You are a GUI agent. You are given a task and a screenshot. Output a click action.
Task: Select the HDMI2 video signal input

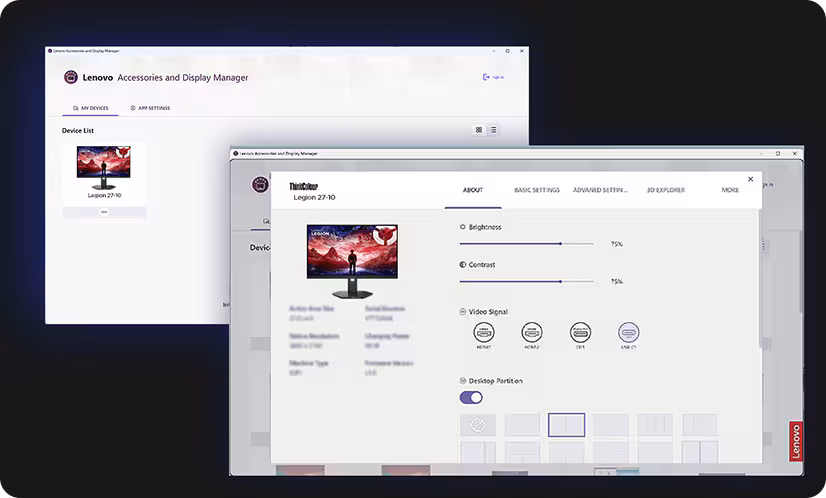(532, 332)
